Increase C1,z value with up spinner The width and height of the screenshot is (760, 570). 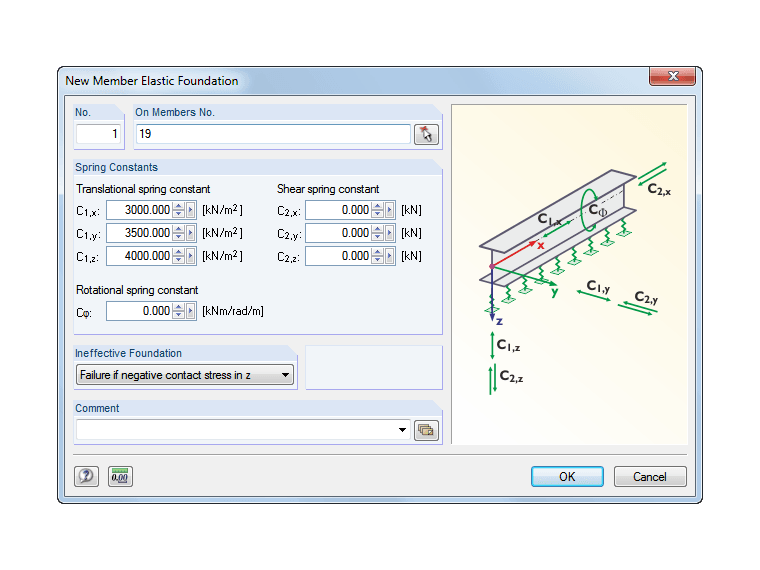[179, 252]
